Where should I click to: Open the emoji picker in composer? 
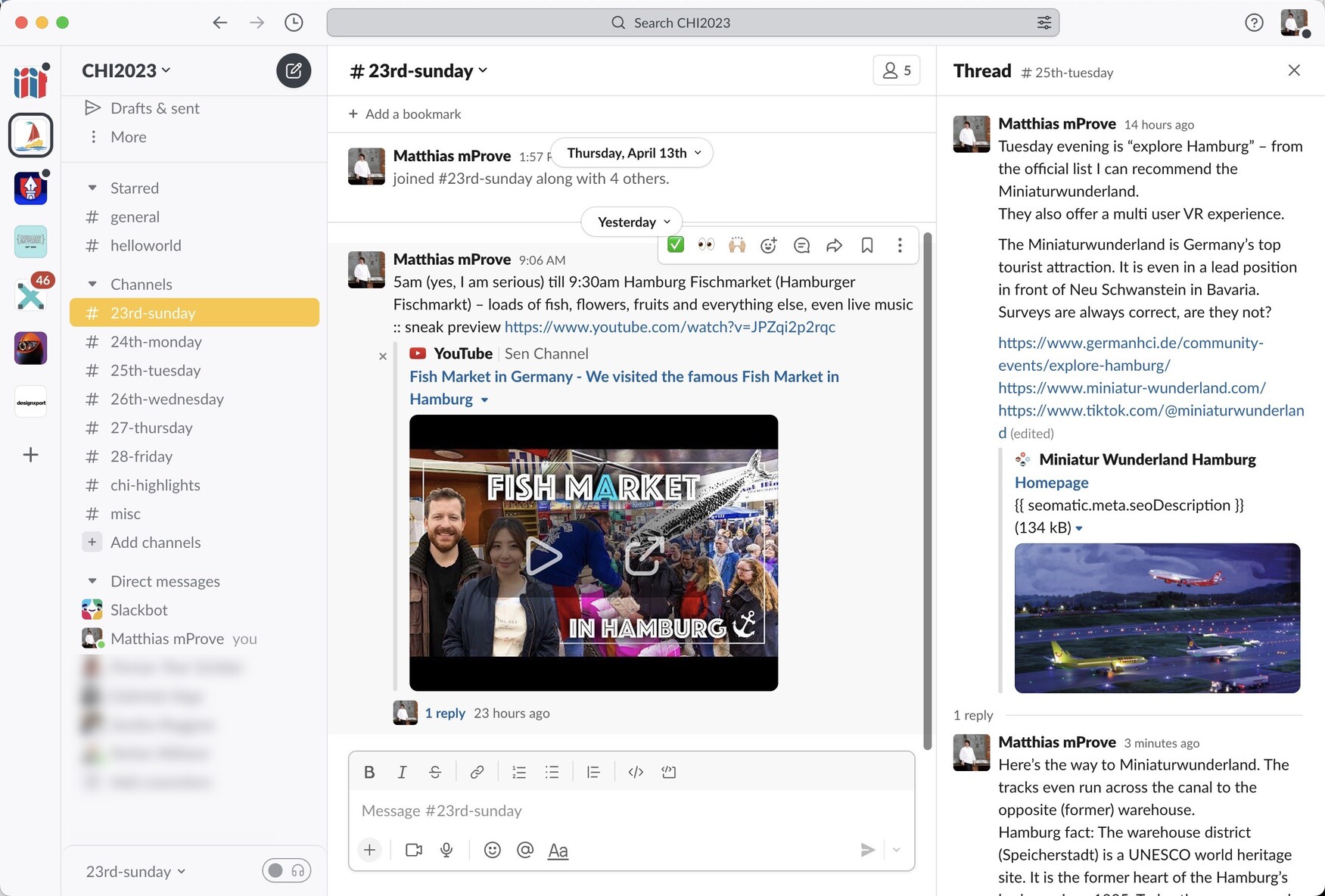[493, 850]
